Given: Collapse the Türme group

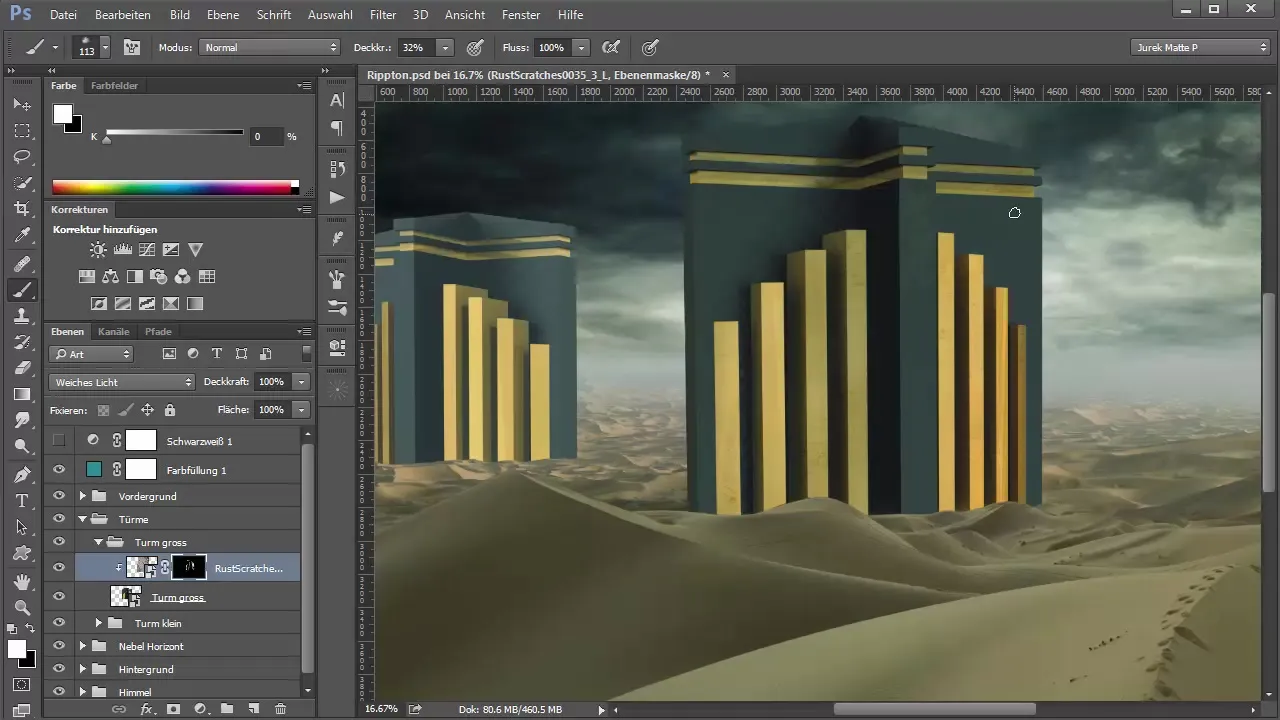Looking at the screenshot, I should [83, 519].
